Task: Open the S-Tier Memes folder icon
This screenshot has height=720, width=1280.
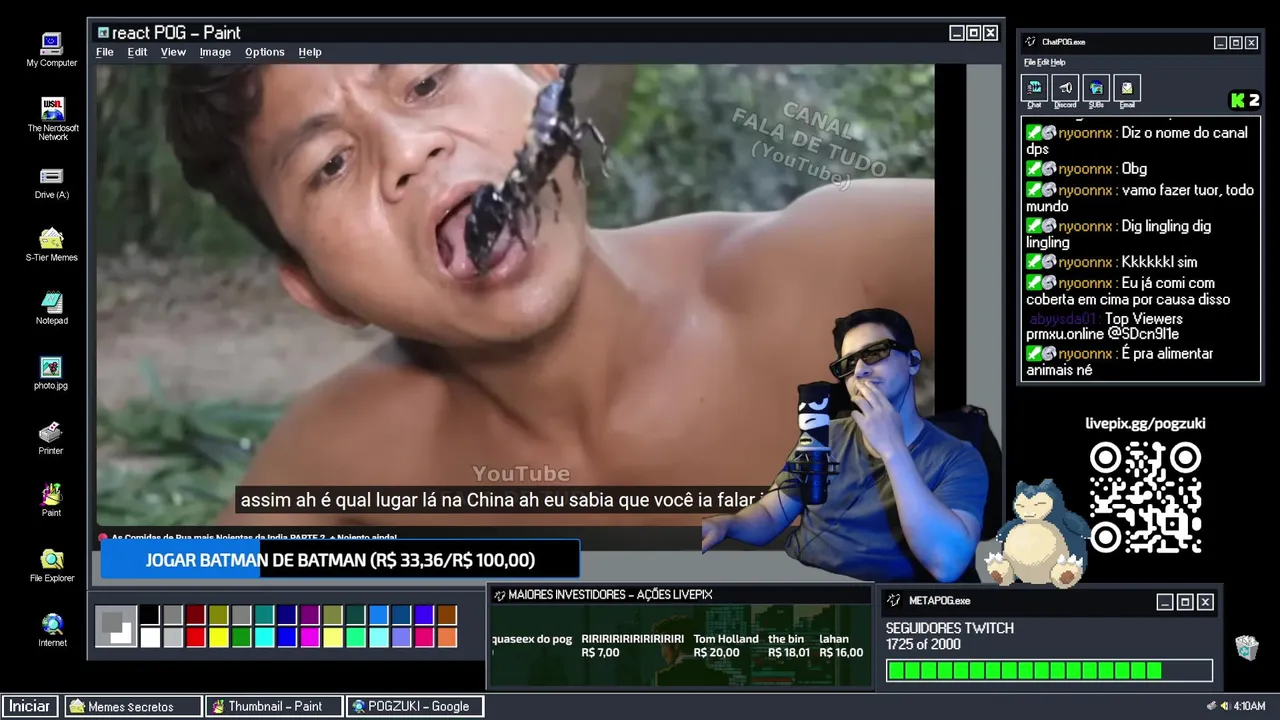Action: 51,245
